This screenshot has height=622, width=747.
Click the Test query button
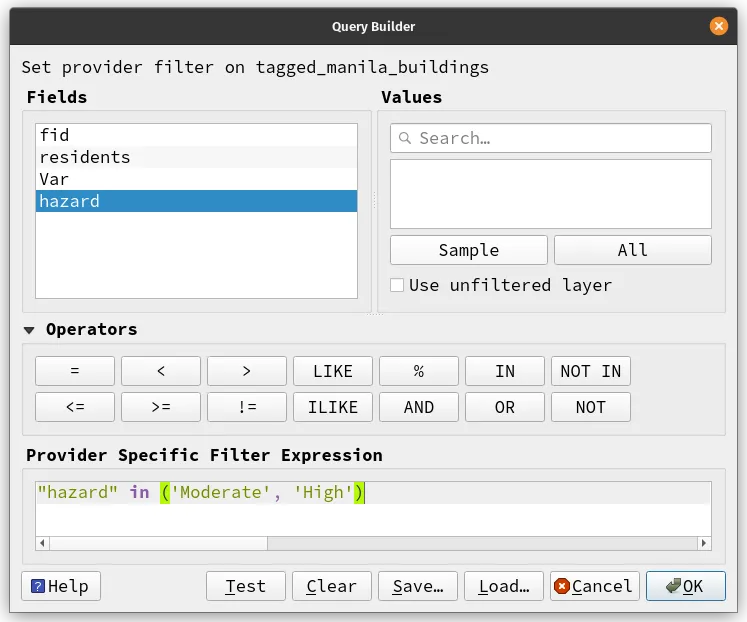point(245,586)
